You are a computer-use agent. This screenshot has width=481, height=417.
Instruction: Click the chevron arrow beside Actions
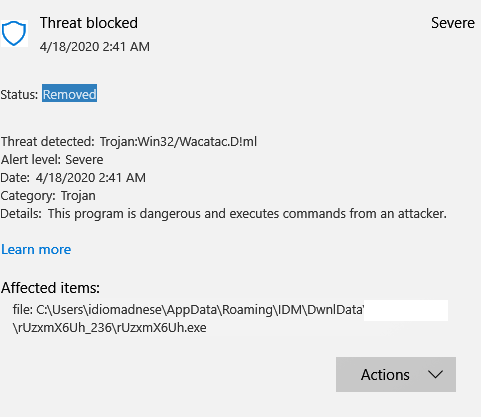435,375
